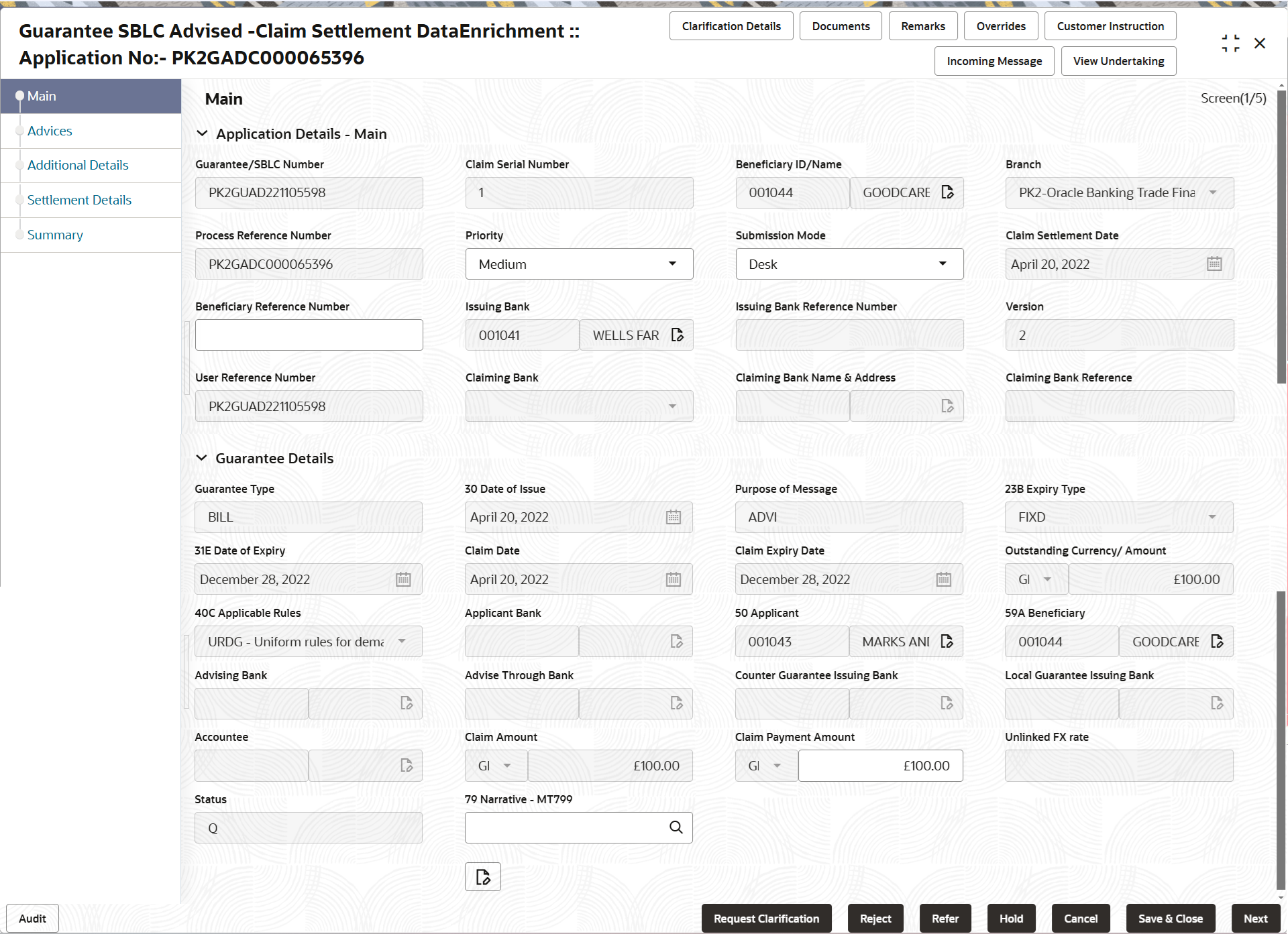Click search icon in 79 Narrative field
Screen dimensions: 1288x934
point(676,827)
